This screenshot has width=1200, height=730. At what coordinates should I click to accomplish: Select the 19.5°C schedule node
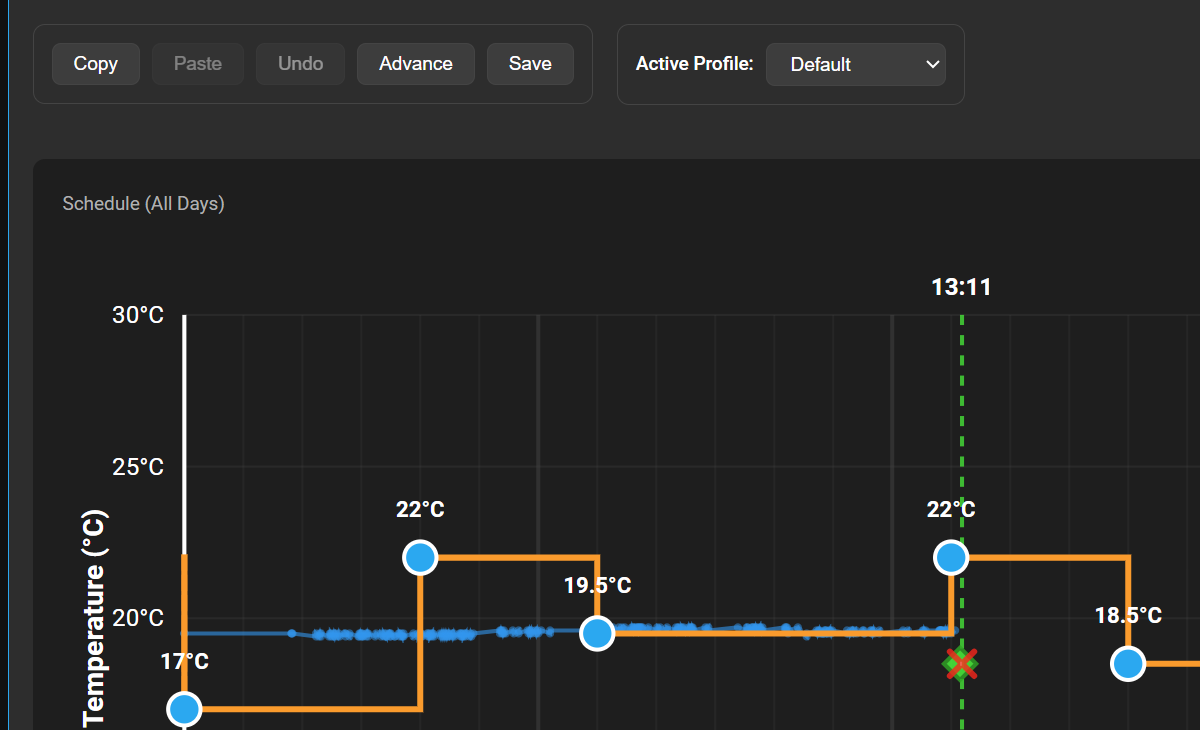[597, 633]
